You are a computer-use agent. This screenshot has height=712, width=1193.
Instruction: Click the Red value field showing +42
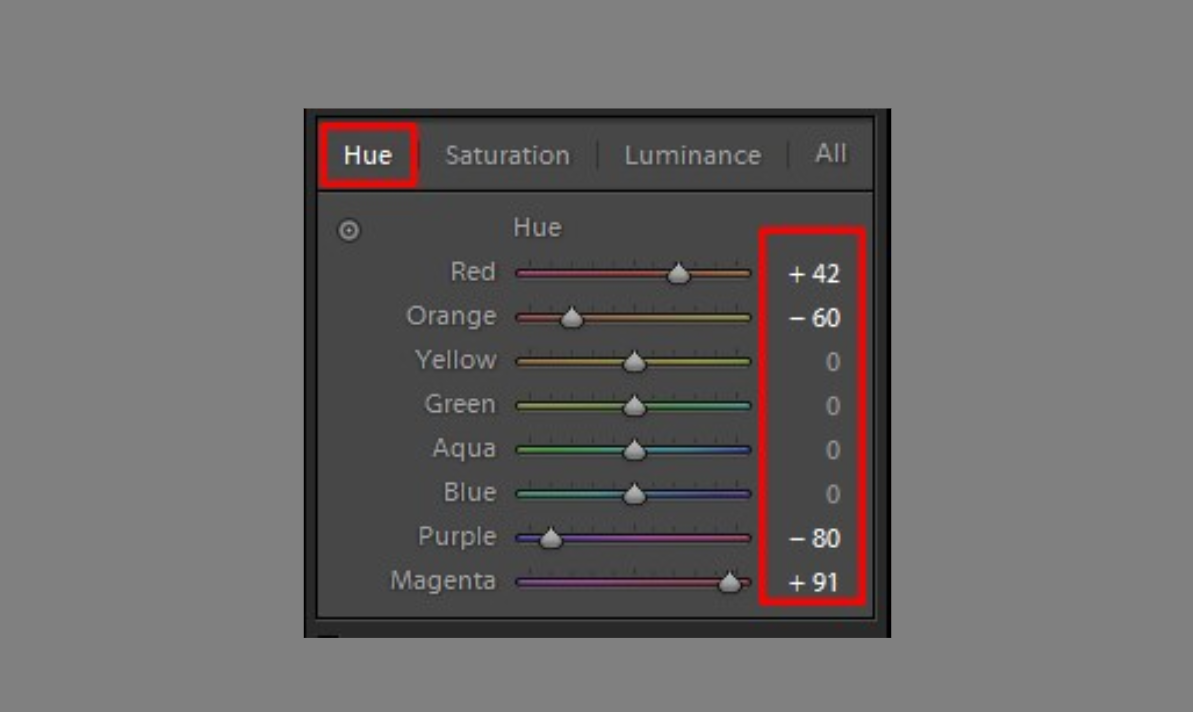814,274
